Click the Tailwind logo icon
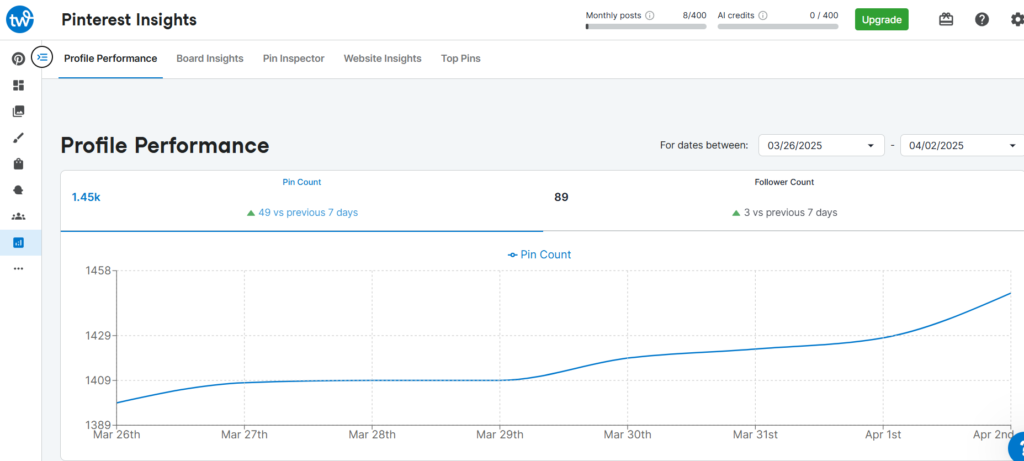The width and height of the screenshot is (1024, 461). [x=20, y=20]
